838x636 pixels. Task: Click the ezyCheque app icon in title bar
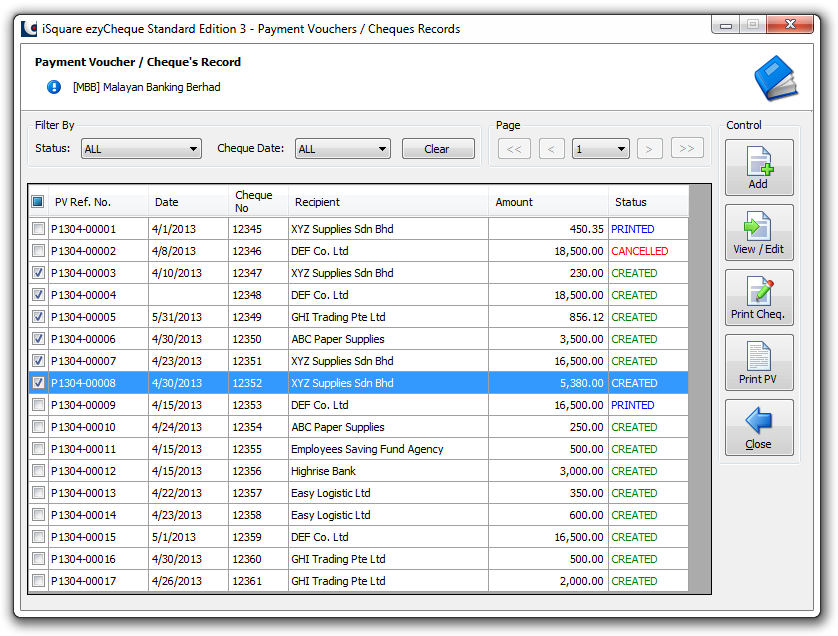tap(29, 28)
